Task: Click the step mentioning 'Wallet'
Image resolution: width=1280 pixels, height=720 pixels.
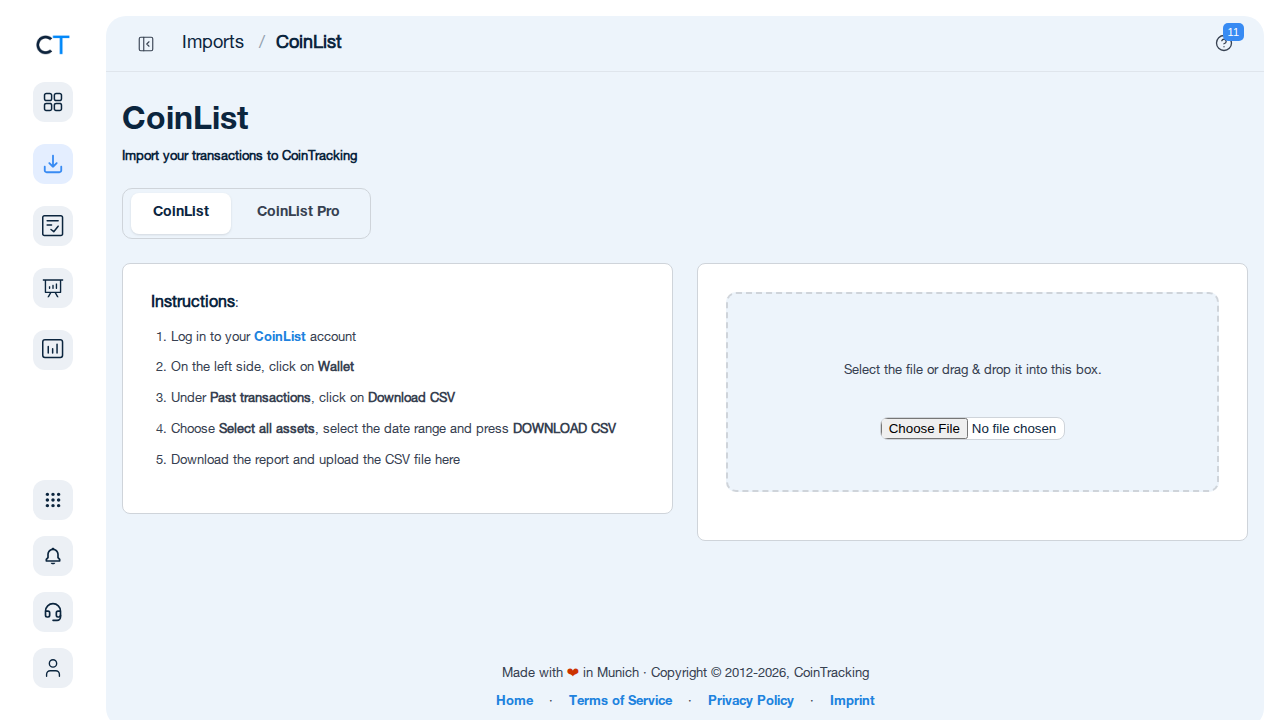Action: click(262, 367)
